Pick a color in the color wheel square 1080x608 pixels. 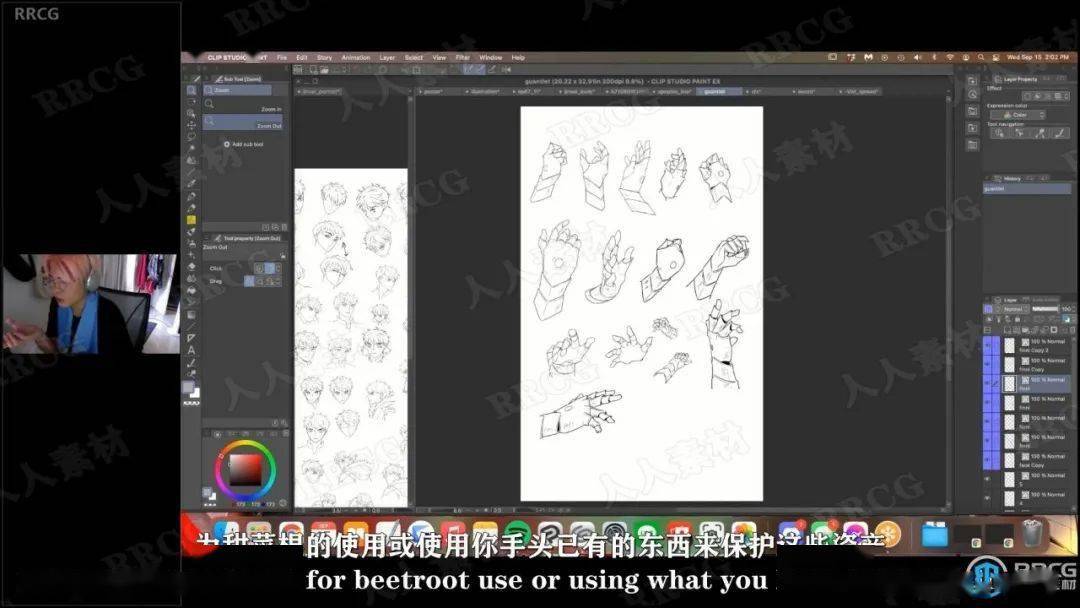[245, 470]
